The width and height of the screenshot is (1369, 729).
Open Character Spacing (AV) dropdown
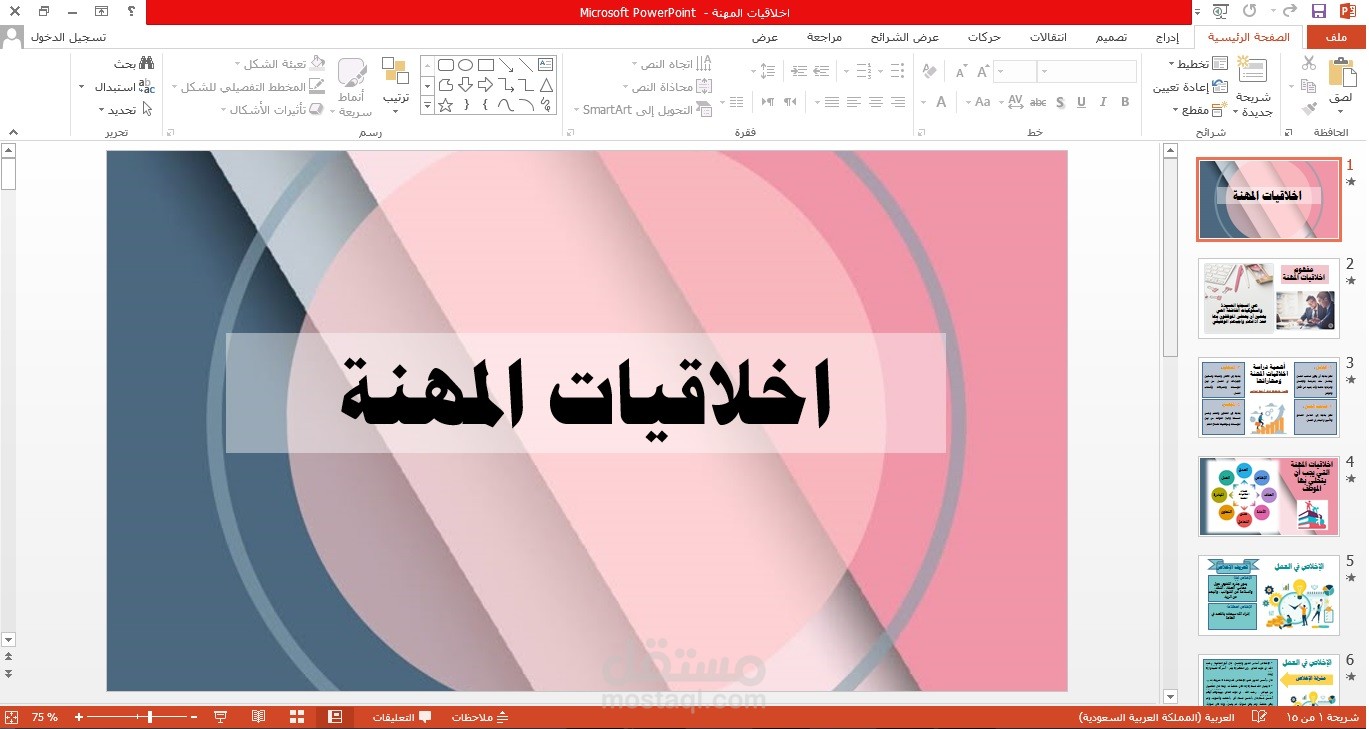click(1012, 101)
